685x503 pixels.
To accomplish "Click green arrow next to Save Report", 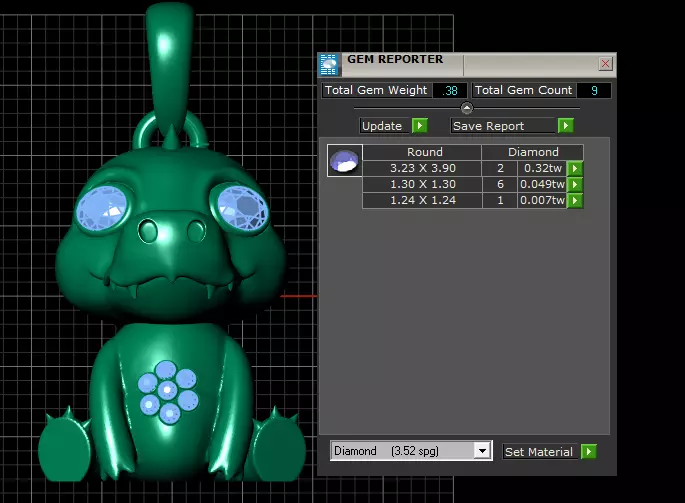I will click(566, 126).
